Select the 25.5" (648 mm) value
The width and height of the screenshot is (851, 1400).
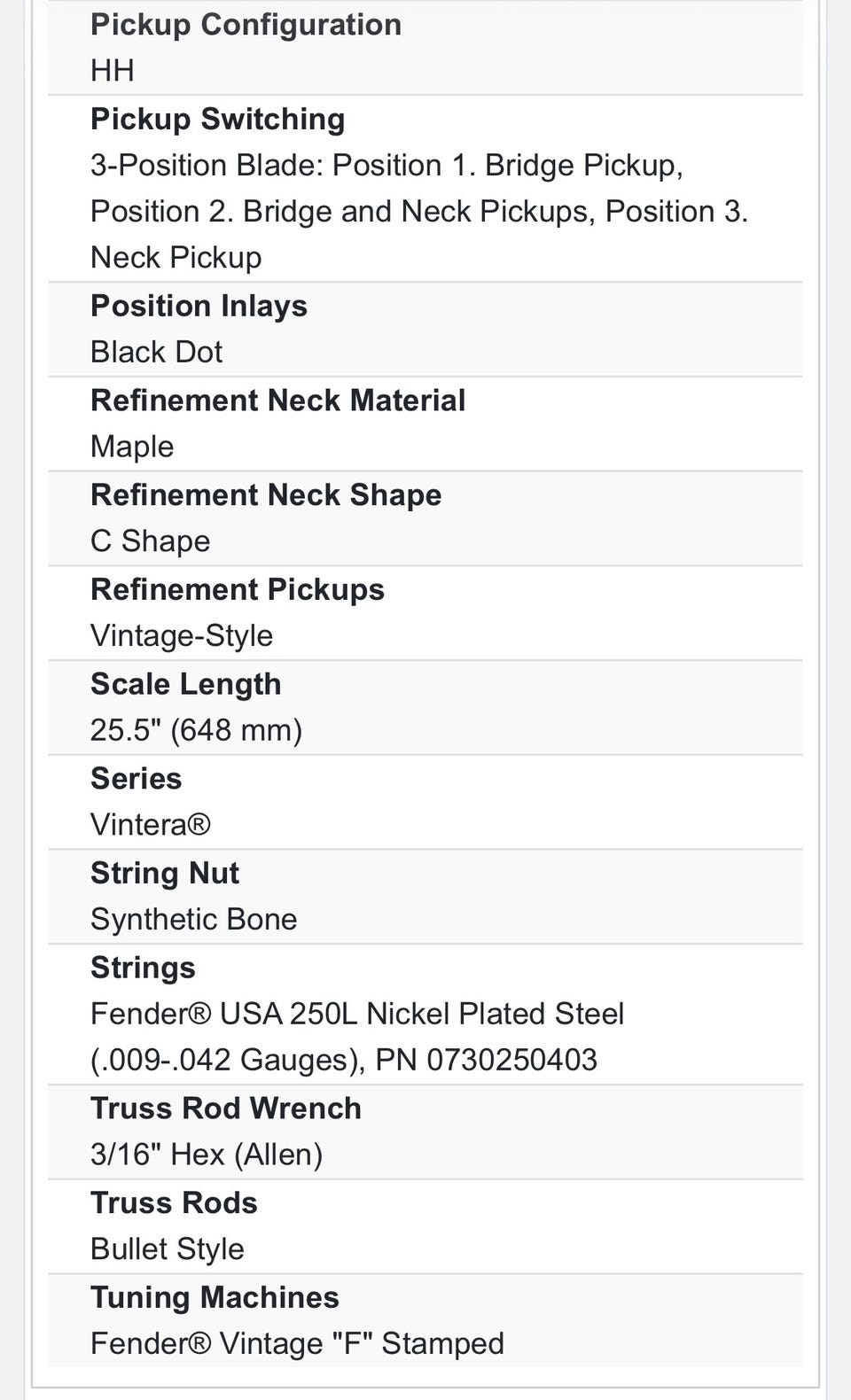point(196,730)
